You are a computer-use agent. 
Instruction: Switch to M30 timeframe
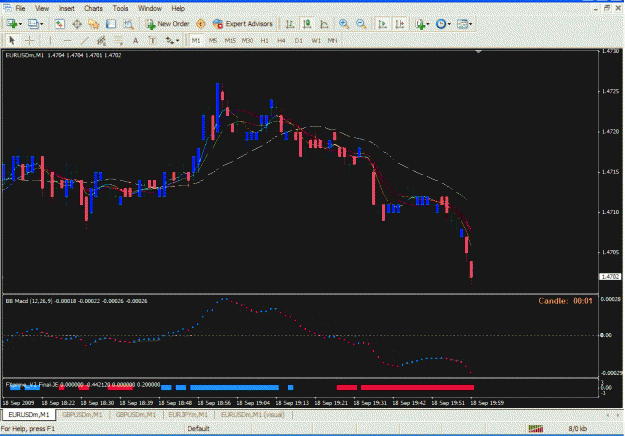pyautogui.click(x=247, y=41)
